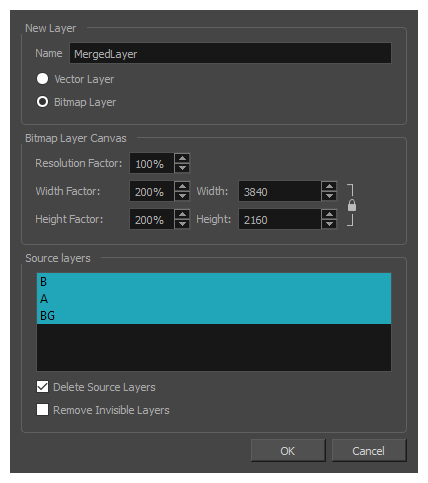The image size is (428, 483).
Task: Select the Vector Layer radio button
Action: (x=42, y=79)
